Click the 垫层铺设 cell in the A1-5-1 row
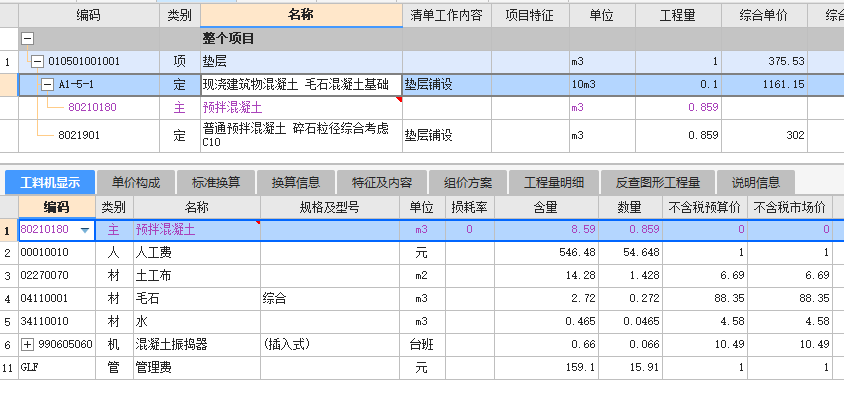The height and width of the screenshot is (398, 844). coord(447,85)
